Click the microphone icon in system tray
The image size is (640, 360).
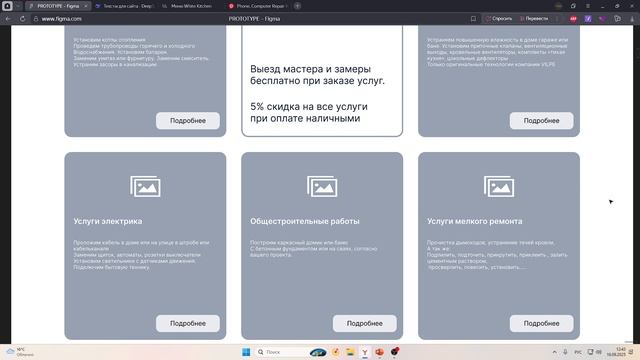pos(565,352)
